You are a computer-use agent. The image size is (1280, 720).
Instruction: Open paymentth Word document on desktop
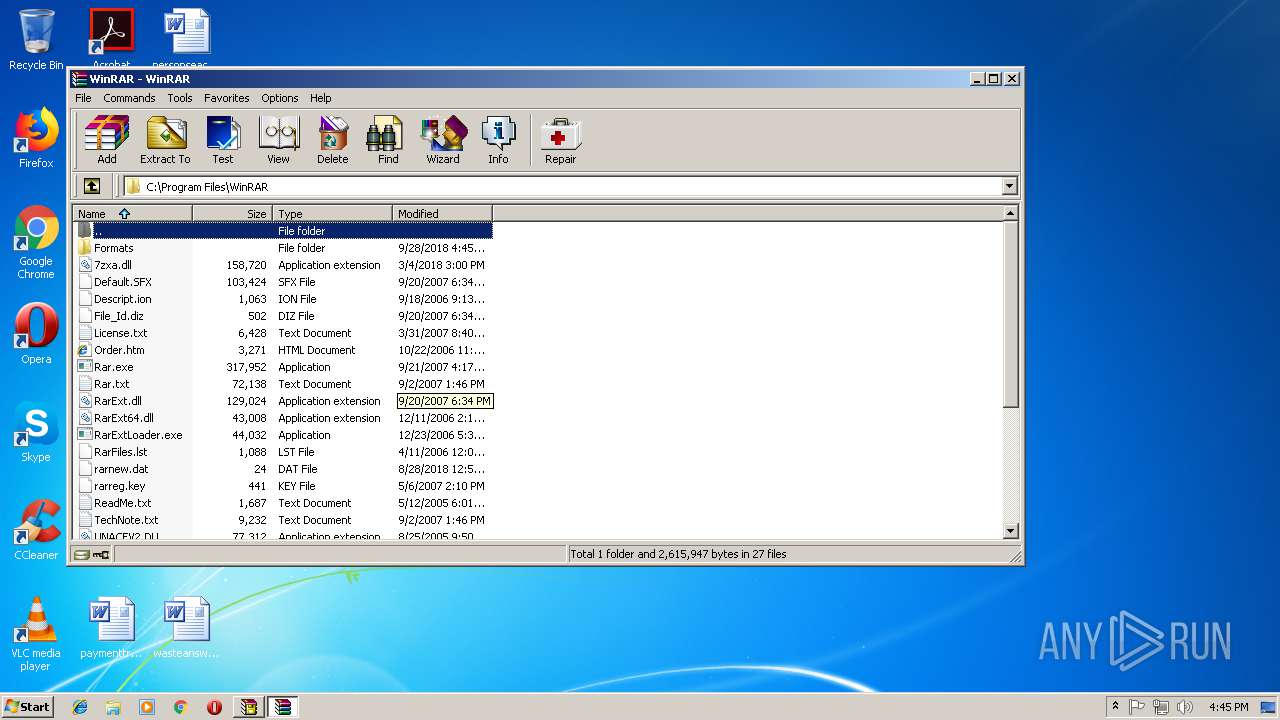coord(111,628)
